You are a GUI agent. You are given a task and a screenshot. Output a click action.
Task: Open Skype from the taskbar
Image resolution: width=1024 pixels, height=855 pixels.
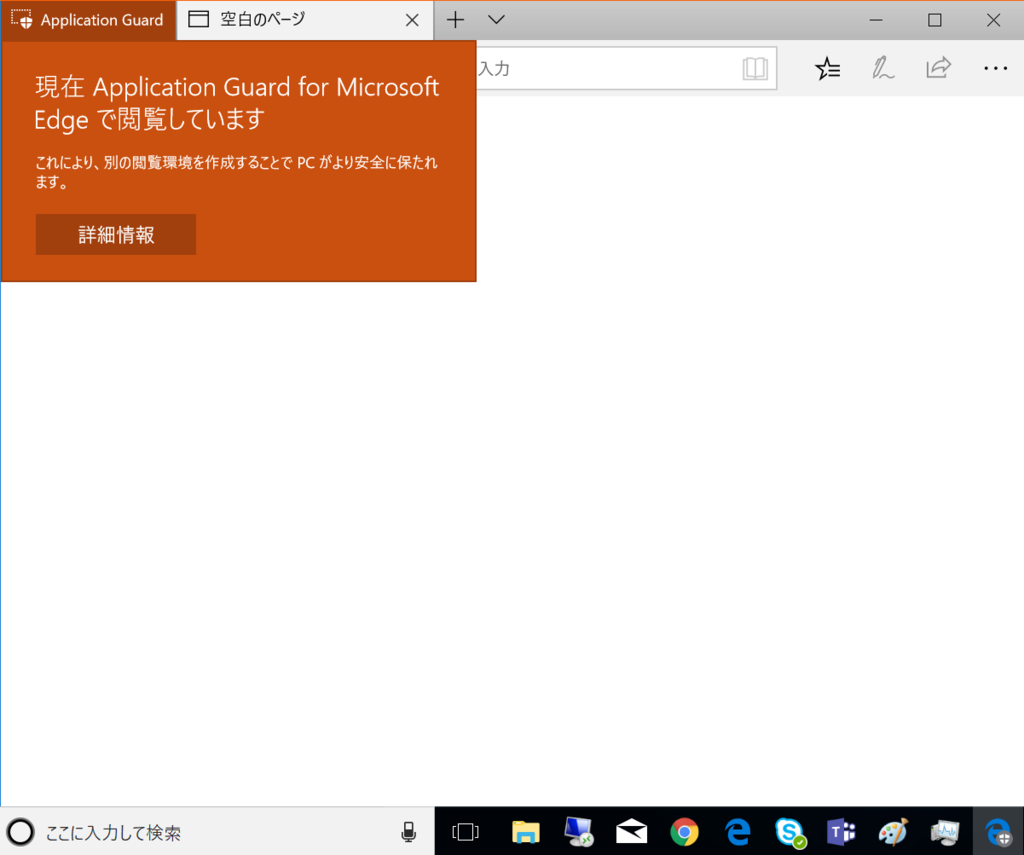[x=789, y=831]
